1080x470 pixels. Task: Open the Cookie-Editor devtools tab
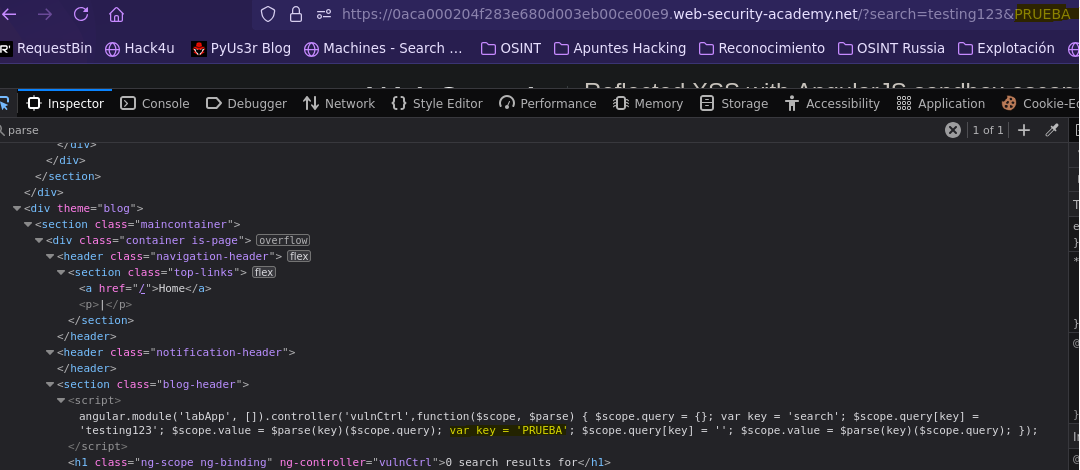point(1040,103)
